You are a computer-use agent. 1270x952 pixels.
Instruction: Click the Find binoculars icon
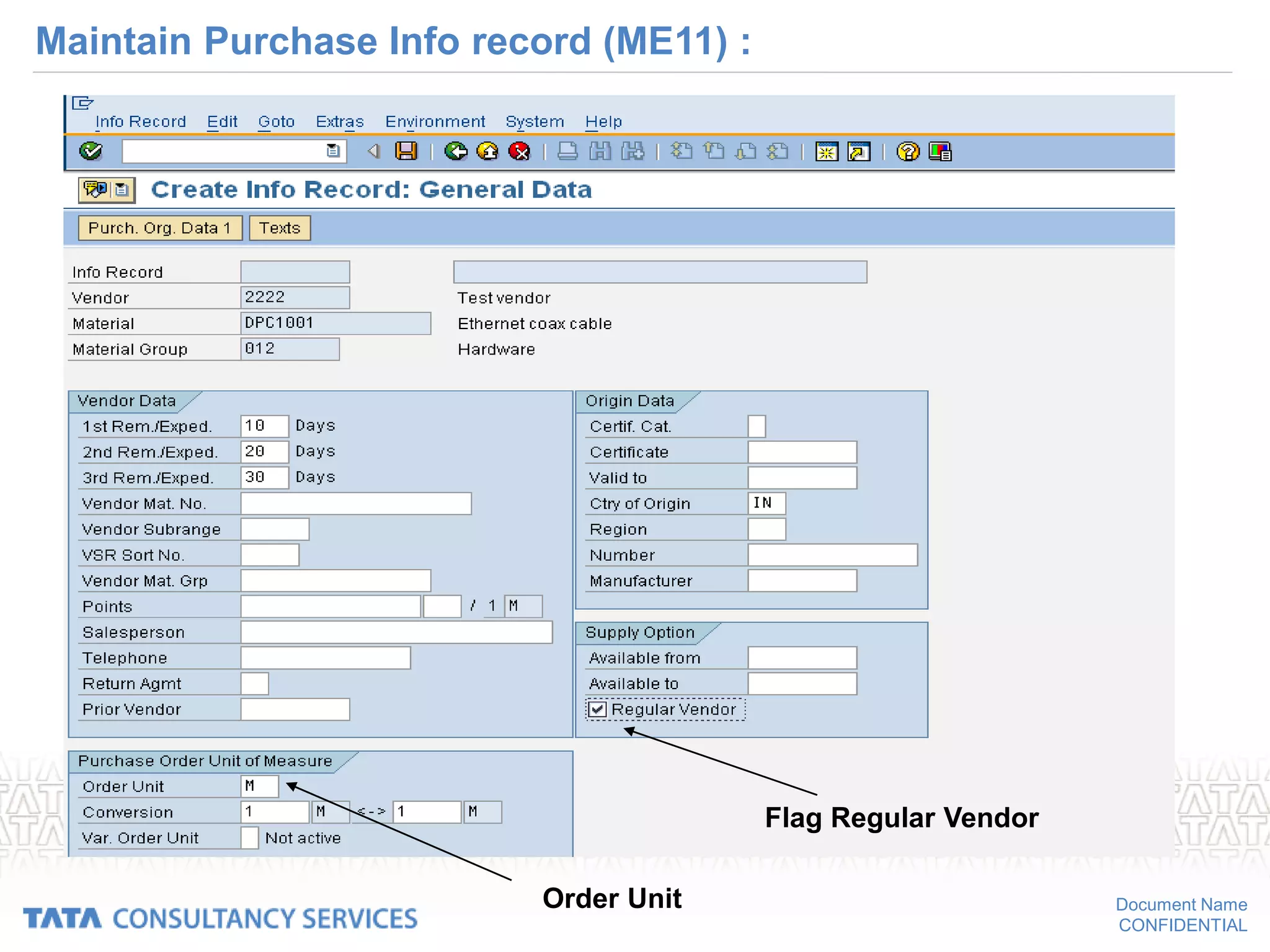(600, 151)
